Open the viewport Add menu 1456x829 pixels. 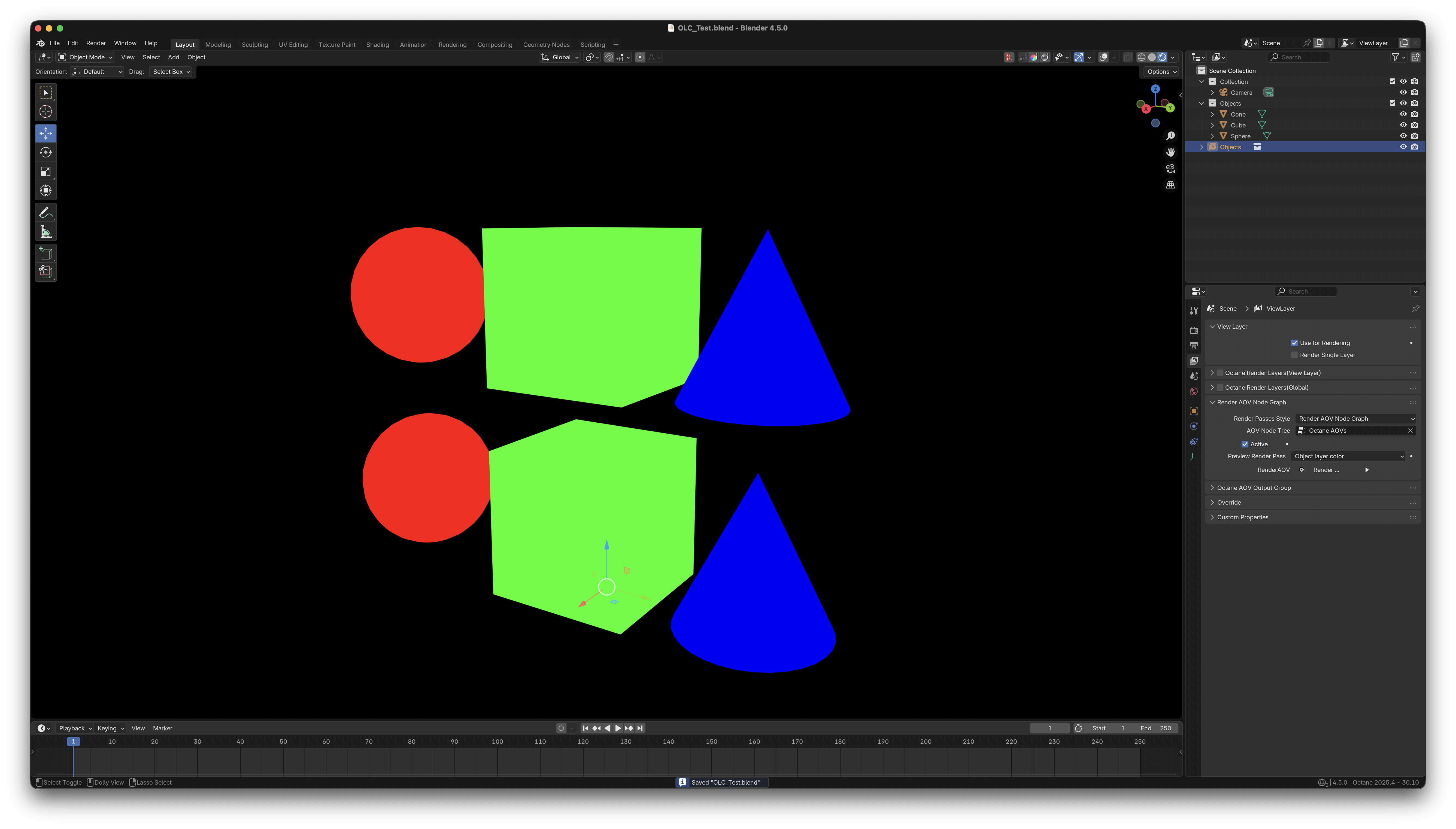pos(174,57)
